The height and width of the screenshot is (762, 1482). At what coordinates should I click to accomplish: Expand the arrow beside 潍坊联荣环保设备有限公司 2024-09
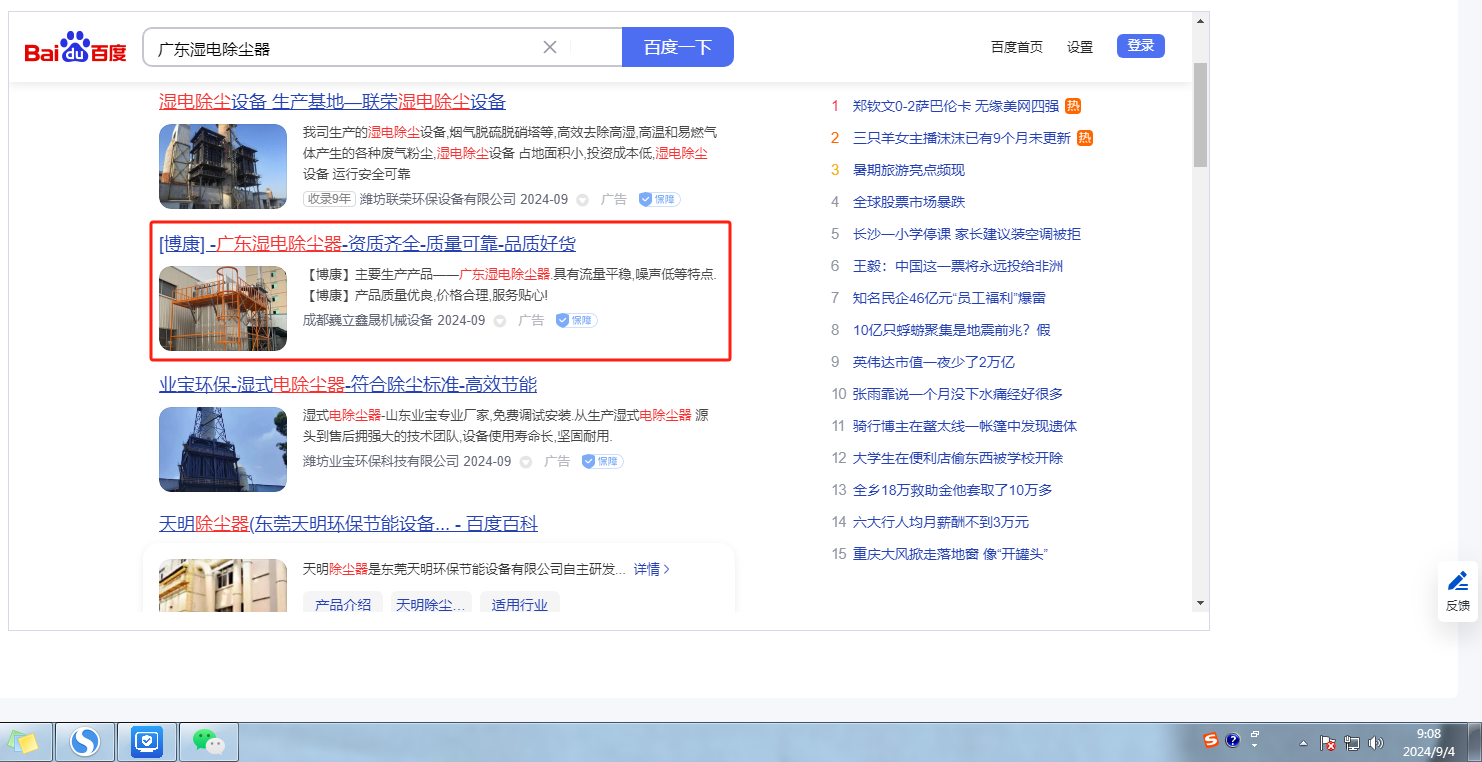(583, 200)
